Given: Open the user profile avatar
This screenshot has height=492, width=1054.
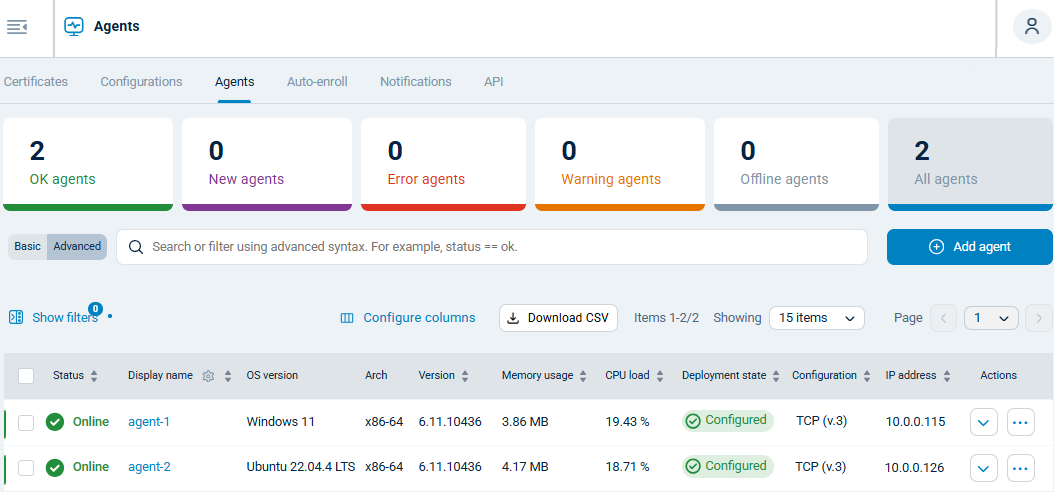Looking at the screenshot, I should [x=1032, y=27].
